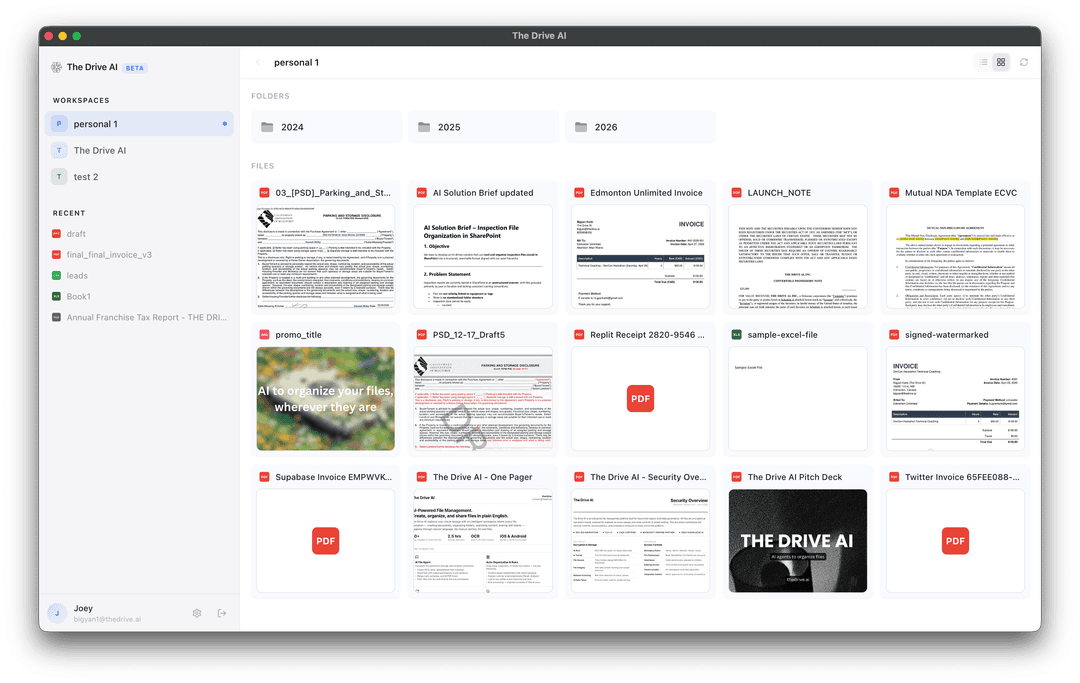Open The Drive AI Pitch Deck thumbnail
This screenshot has width=1080, height=683.
798,541
